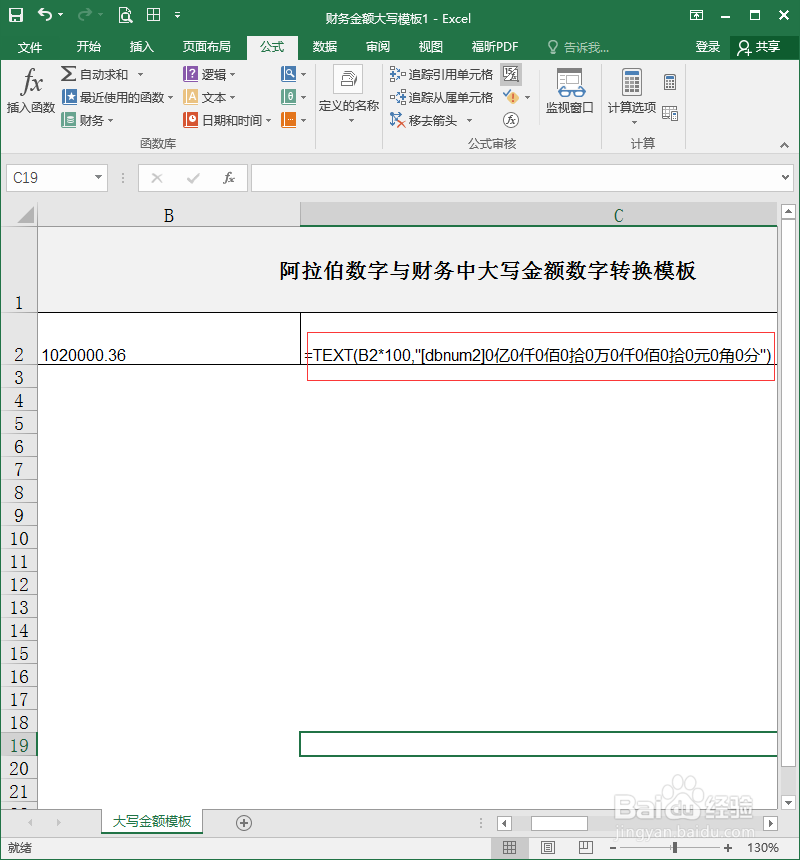Open the Watch Window (监视窗口) icon
The width and height of the screenshot is (800, 860).
[x=569, y=90]
